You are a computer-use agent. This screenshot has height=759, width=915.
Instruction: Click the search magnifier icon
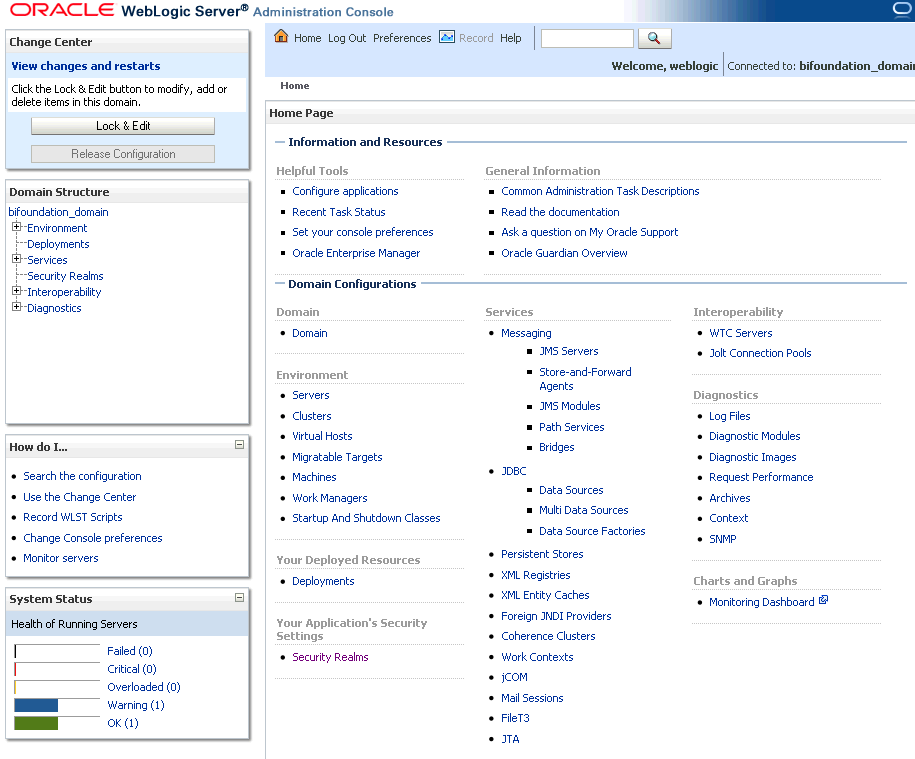[x=654, y=38]
